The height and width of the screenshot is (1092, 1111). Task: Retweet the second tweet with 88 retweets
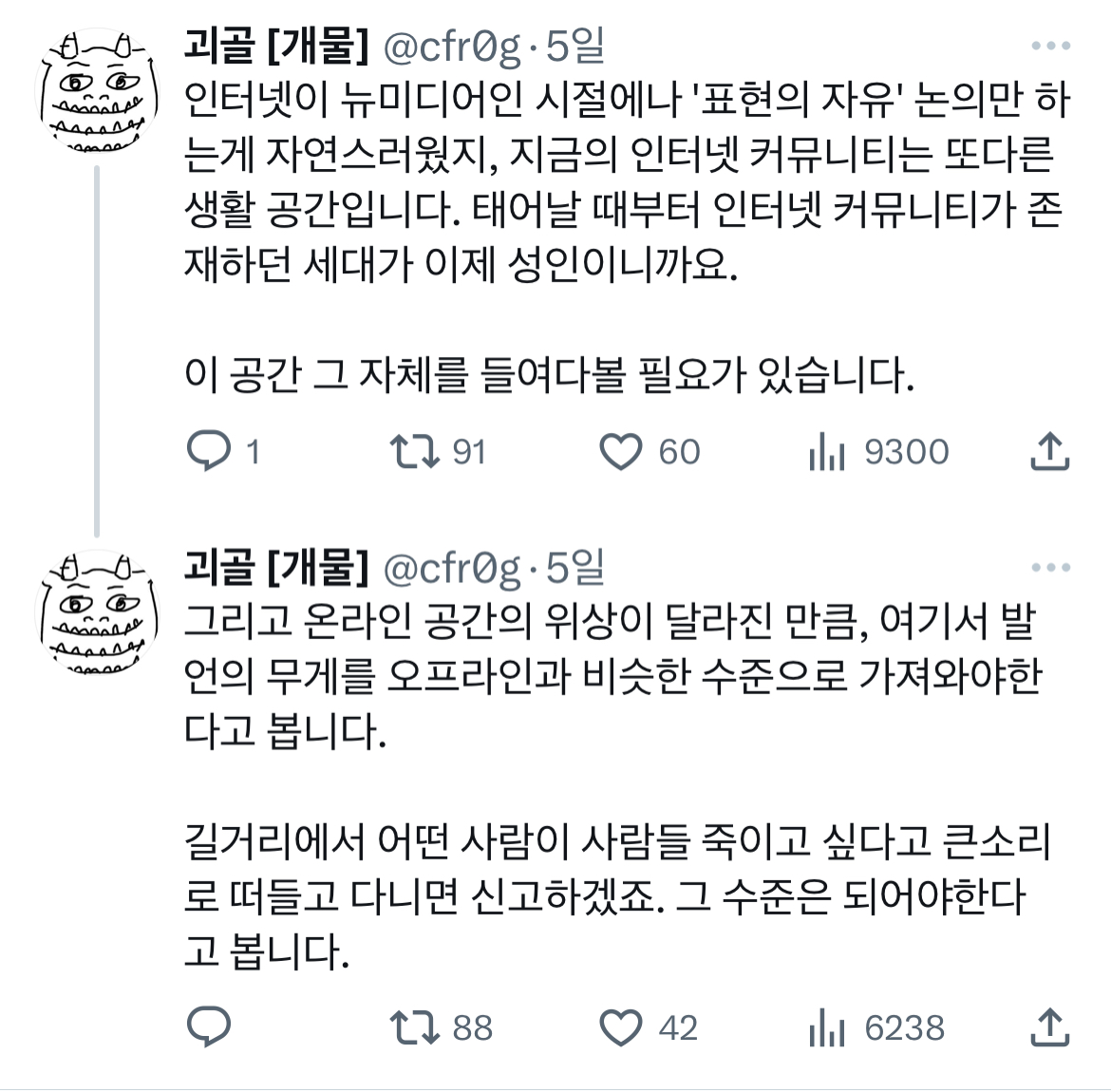tap(416, 1027)
